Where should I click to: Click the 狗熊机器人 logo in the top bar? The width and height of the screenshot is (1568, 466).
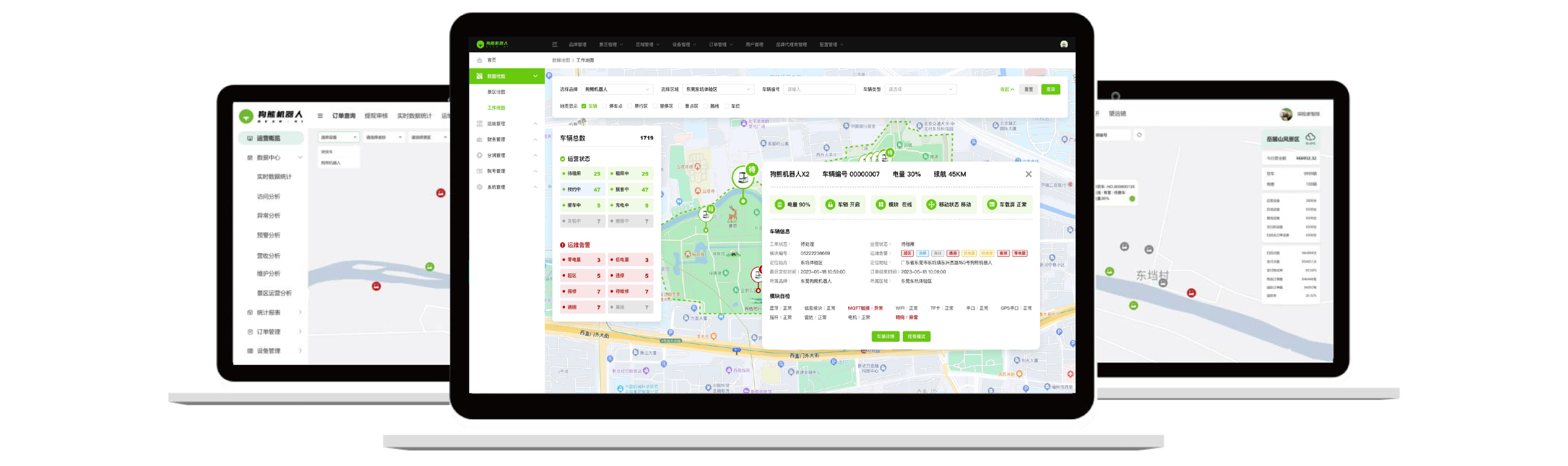point(492,44)
